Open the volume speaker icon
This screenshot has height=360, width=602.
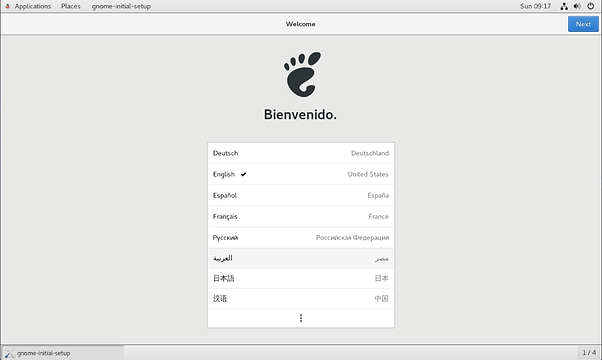tap(577, 6)
